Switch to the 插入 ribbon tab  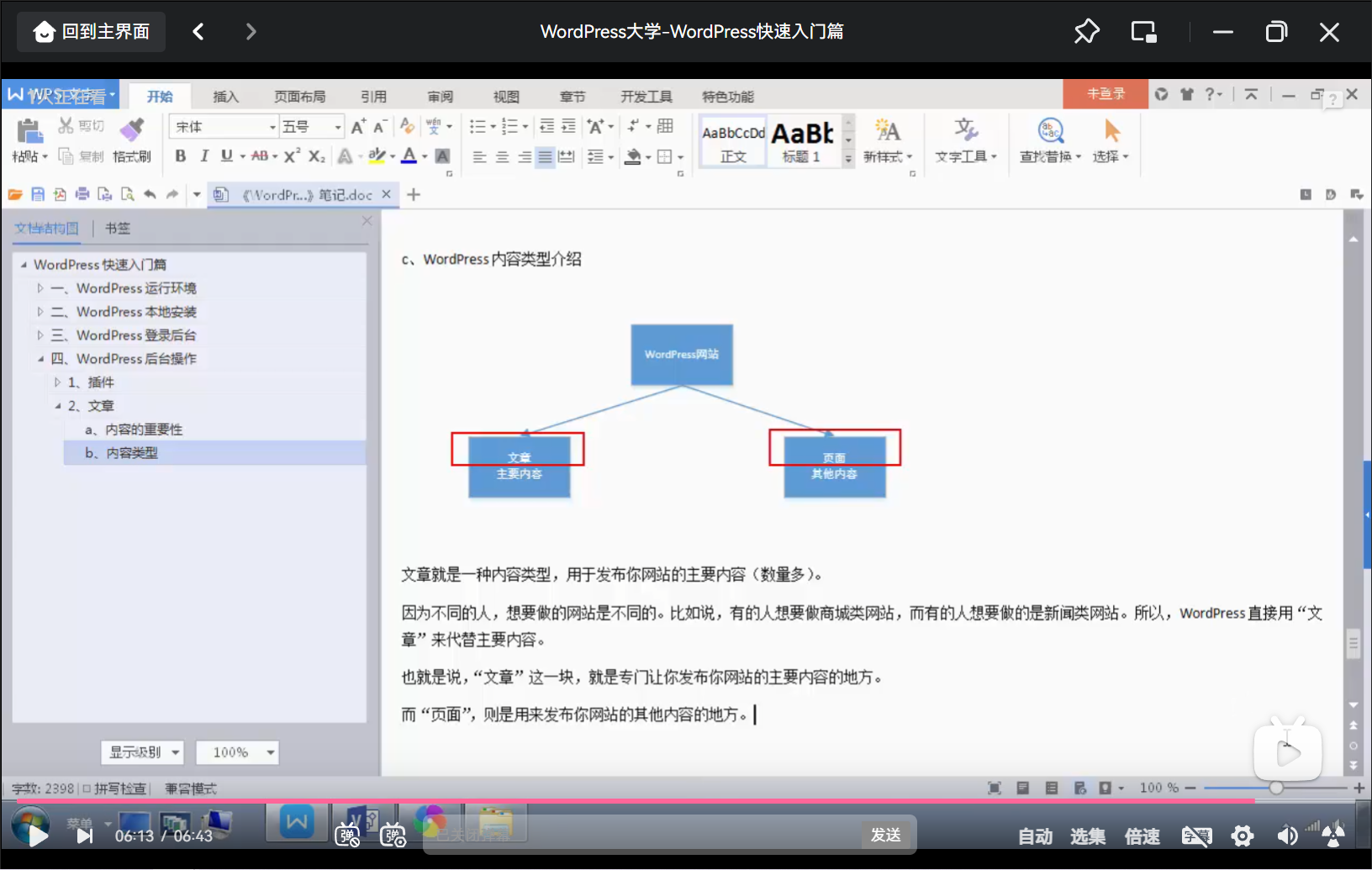tap(225, 97)
